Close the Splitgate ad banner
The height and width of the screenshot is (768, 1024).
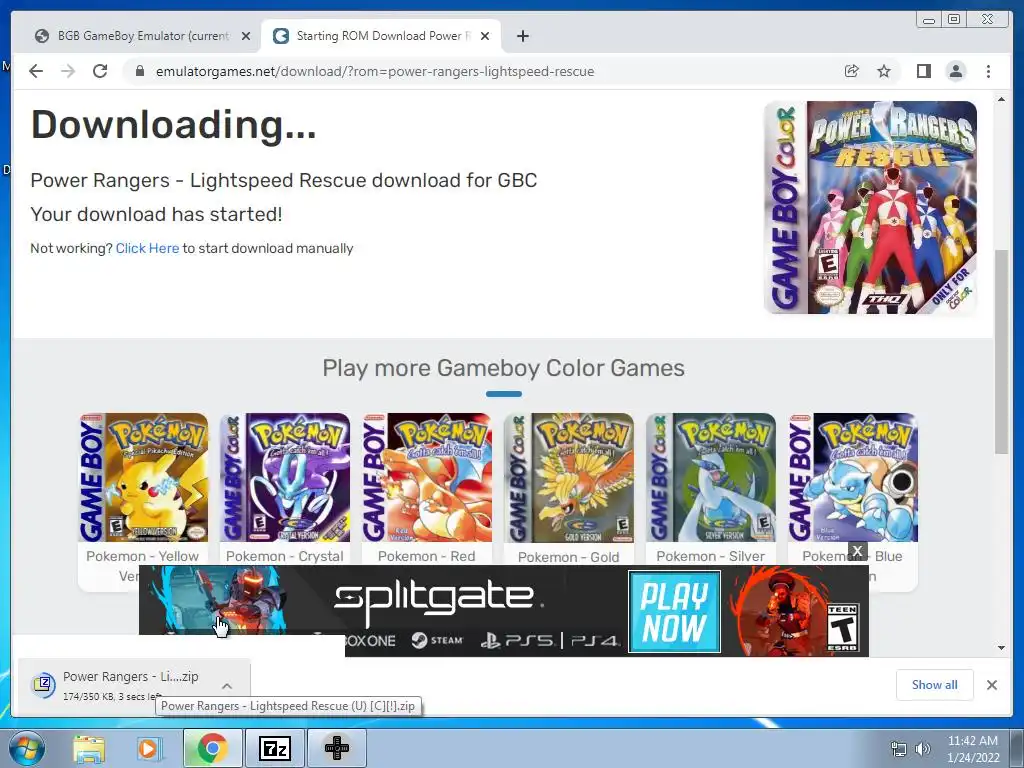point(857,551)
